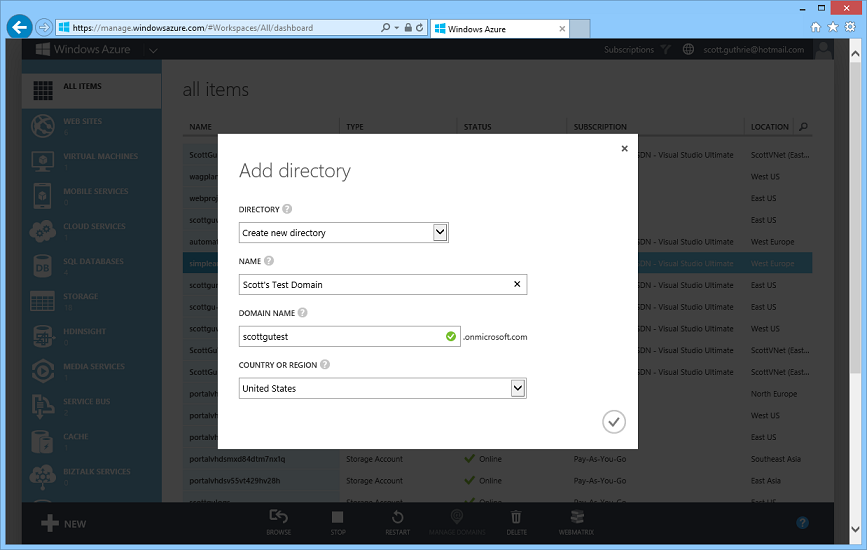Click the browser Home icon
Image resolution: width=867 pixels, height=550 pixels.
tap(816, 27)
